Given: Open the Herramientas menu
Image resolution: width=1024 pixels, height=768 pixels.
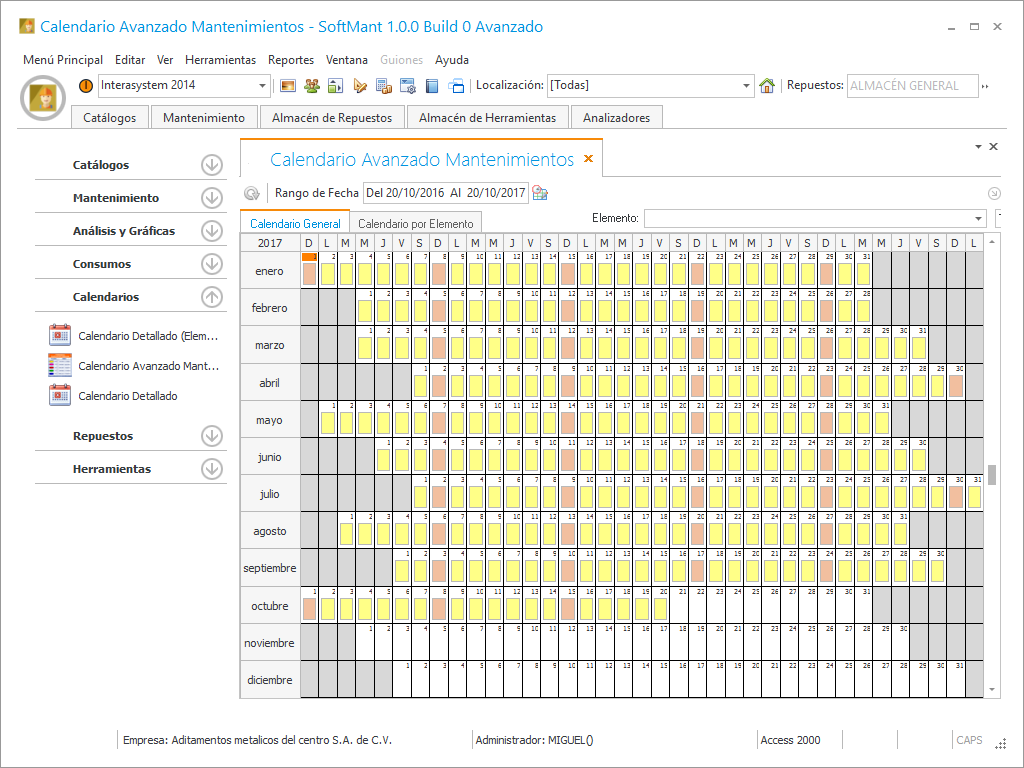Looking at the screenshot, I should [x=220, y=60].
